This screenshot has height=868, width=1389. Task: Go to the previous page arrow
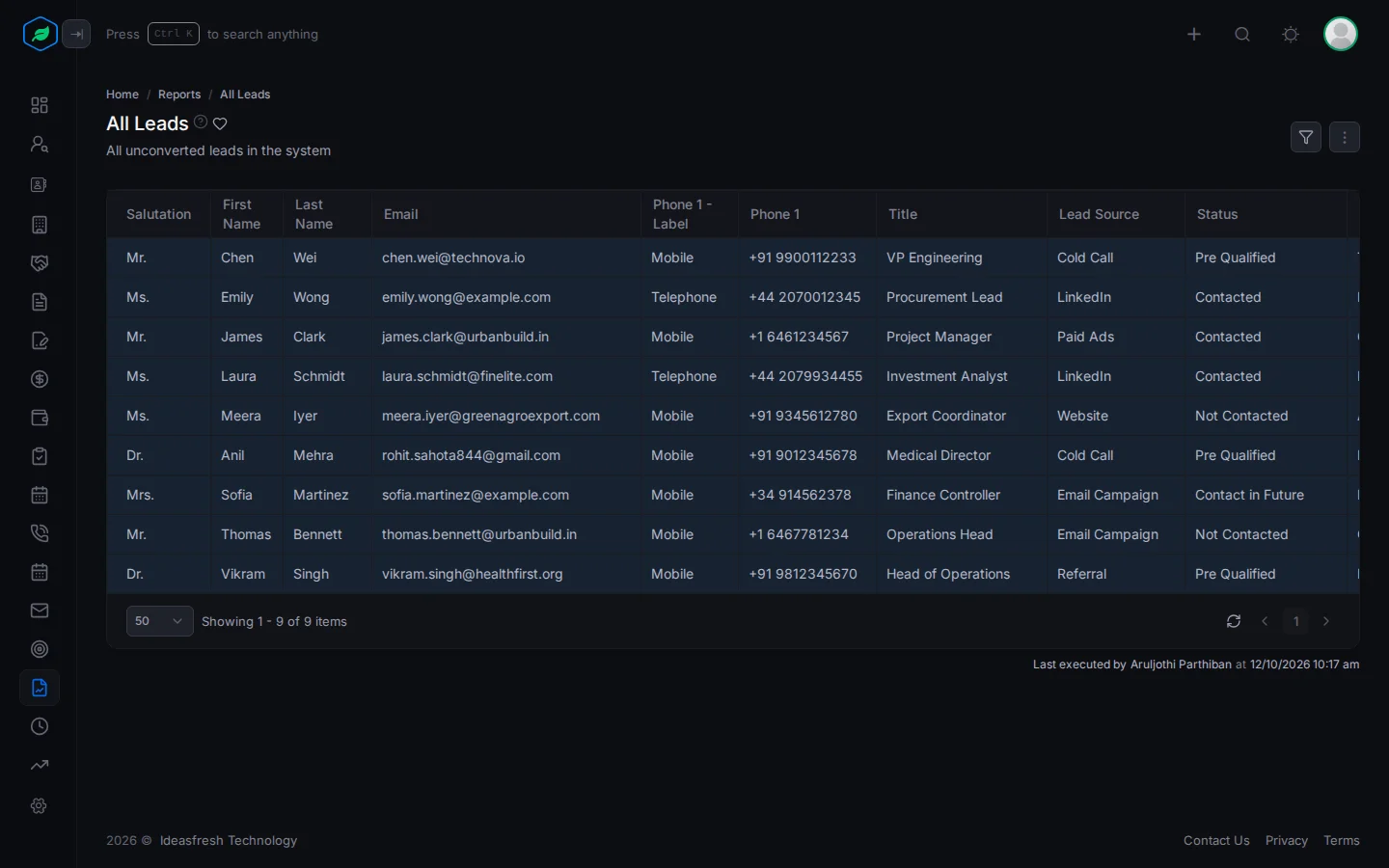coord(1265,621)
